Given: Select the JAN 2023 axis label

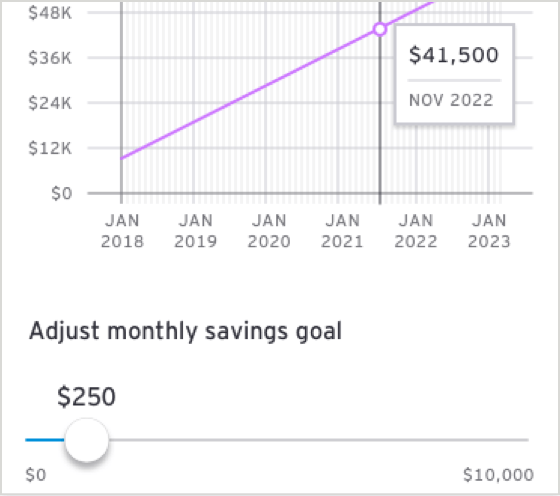Looking at the screenshot, I should pyautogui.click(x=489, y=231).
